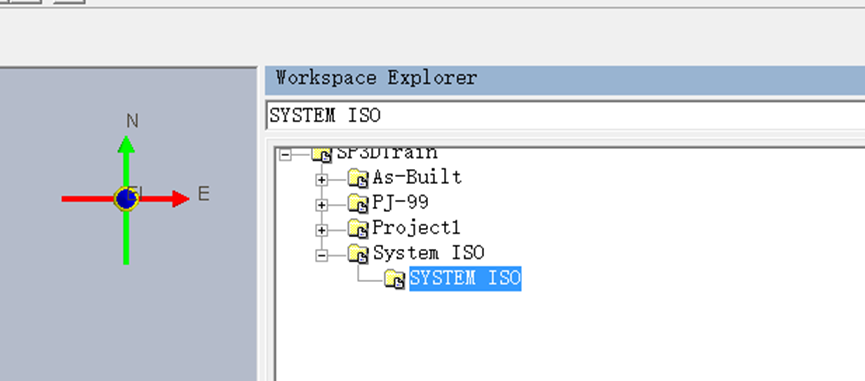Screen dimensions: 865x381
Task: Select the highlighted SYSTEM ISO child item
Action: coord(465,278)
